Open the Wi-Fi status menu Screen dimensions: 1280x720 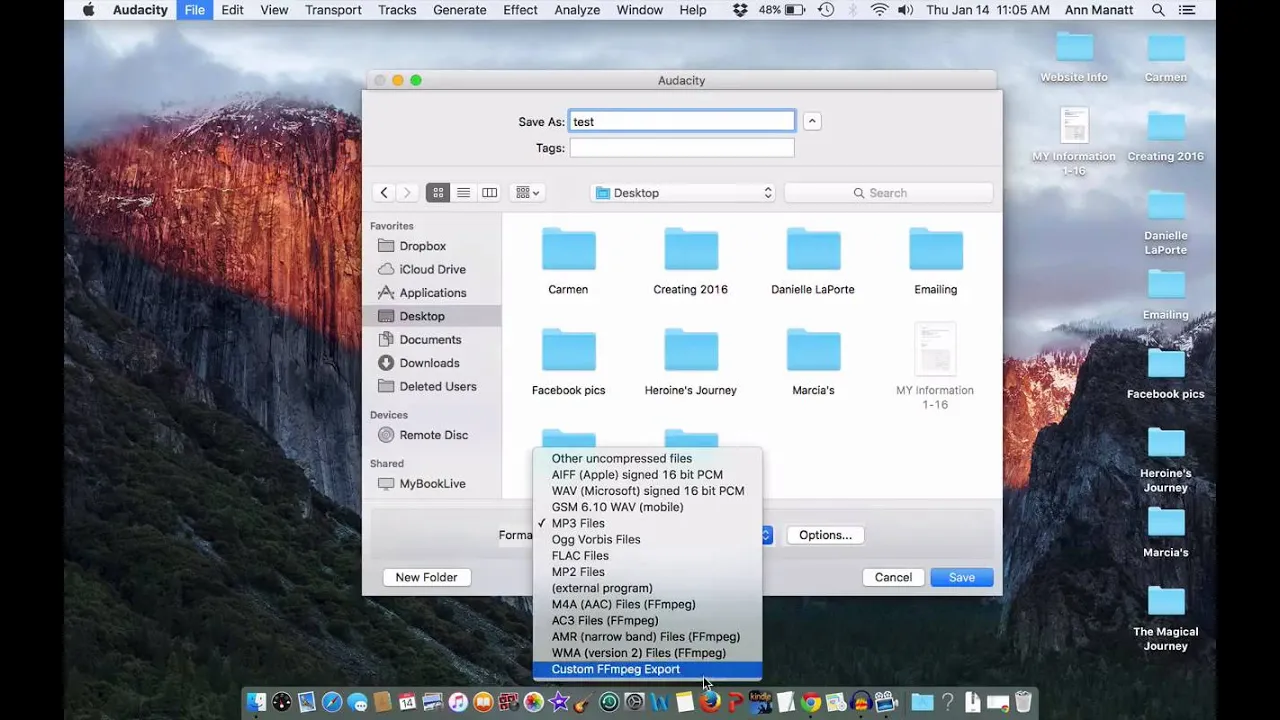879,10
